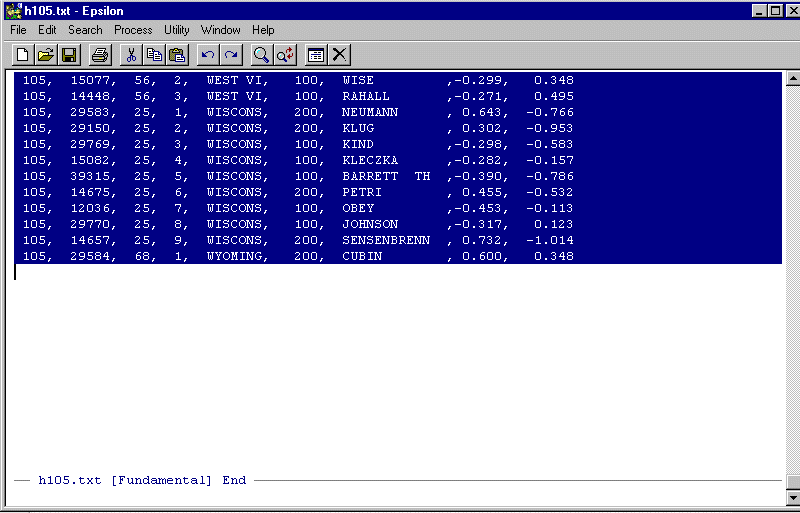Paste from clipboard using the toolbar icon
Viewport: 800px width, 513px height.
(178, 55)
